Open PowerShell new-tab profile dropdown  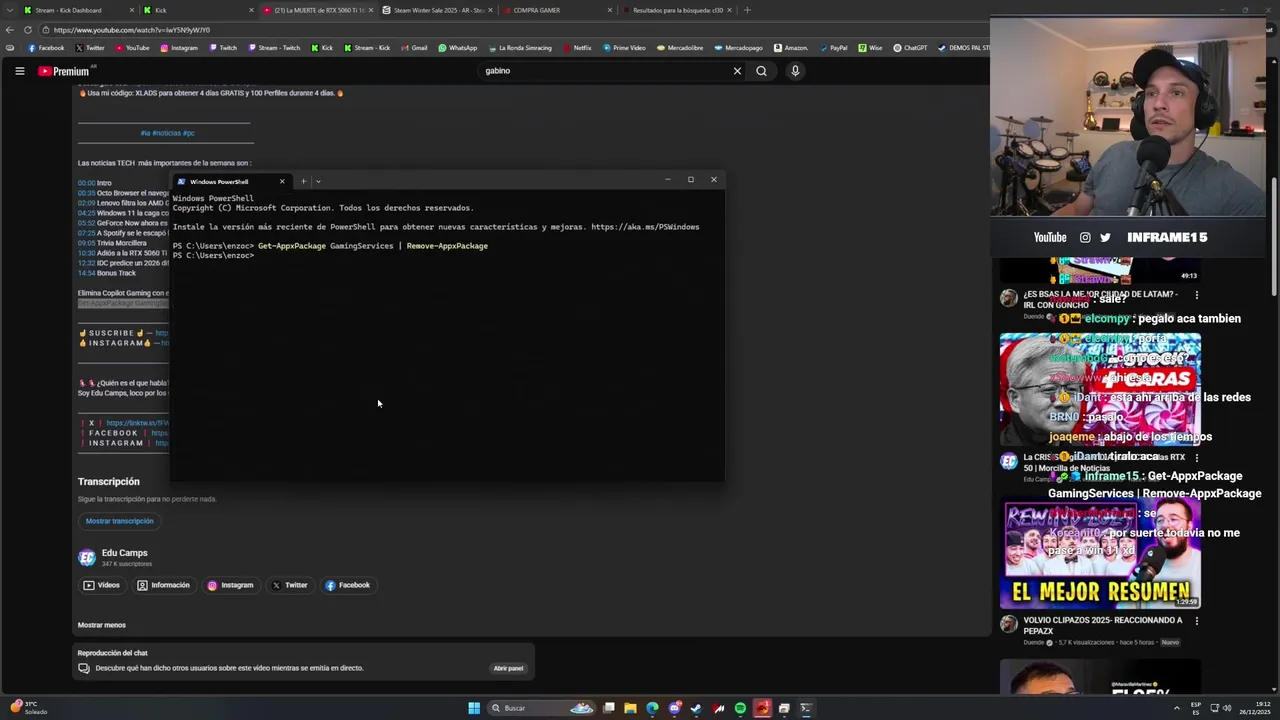[318, 181]
